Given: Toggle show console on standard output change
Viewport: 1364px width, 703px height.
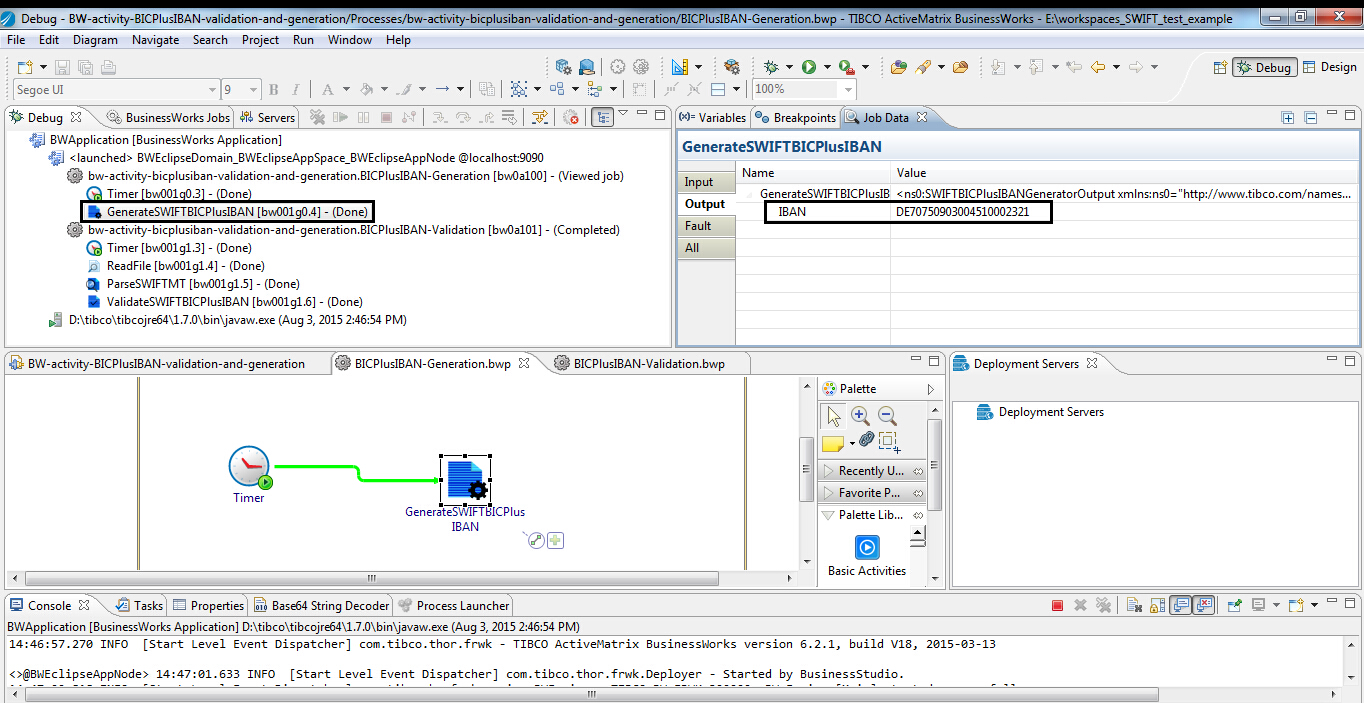Looking at the screenshot, I should [x=1181, y=605].
